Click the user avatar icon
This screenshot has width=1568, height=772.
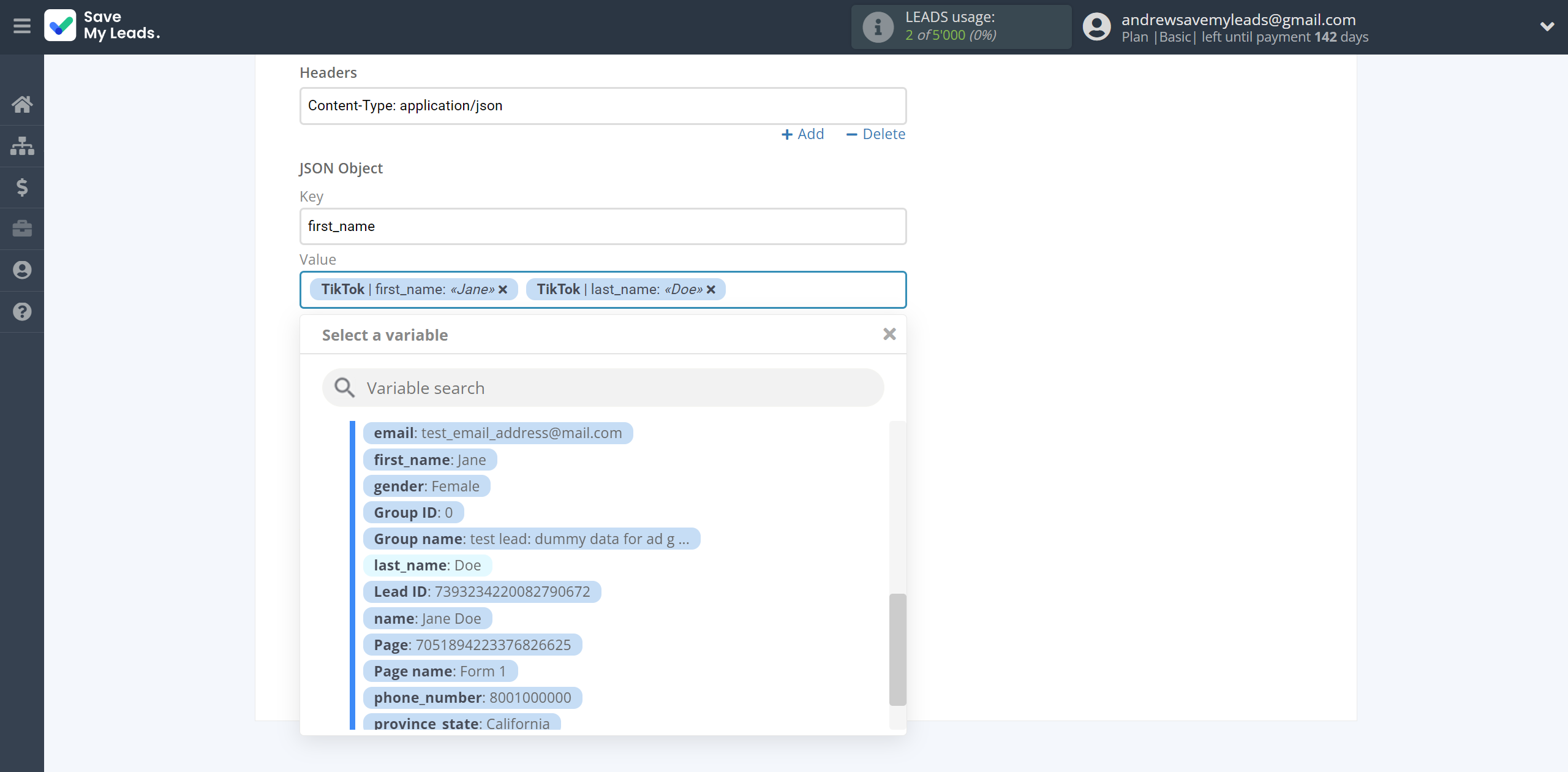(x=1096, y=27)
